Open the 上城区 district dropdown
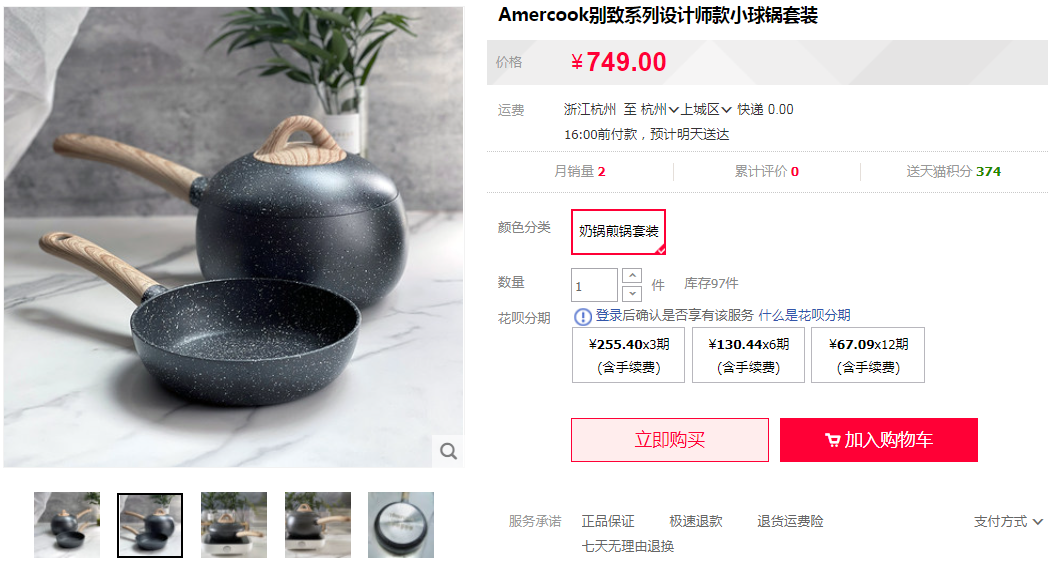The width and height of the screenshot is (1054, 572). [706, 110]
